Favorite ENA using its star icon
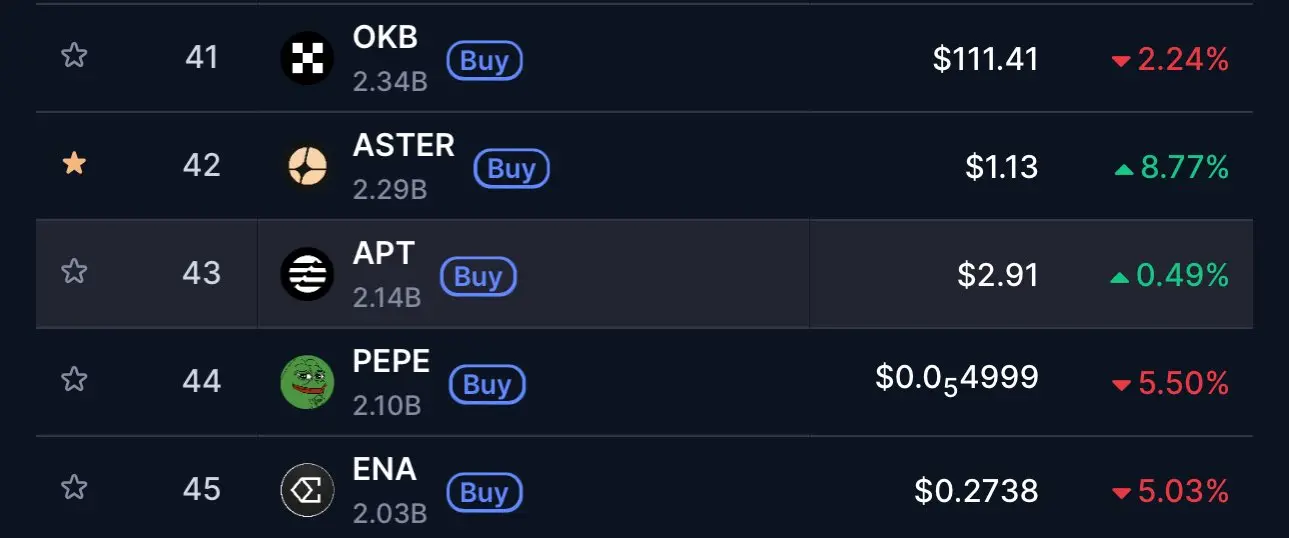Image resolution: width=1289 pixels, height=538 pixels. [74, 488]
